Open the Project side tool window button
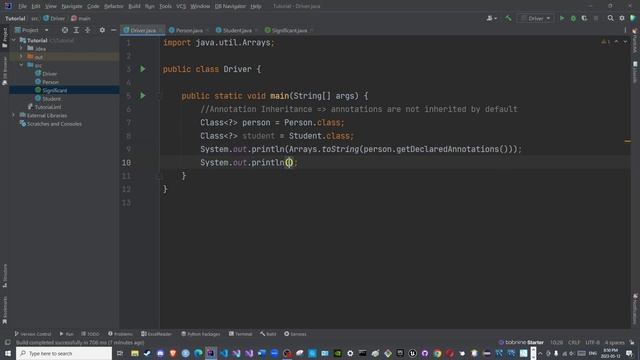This screenshot has width=640, height=360. point(4,38)
